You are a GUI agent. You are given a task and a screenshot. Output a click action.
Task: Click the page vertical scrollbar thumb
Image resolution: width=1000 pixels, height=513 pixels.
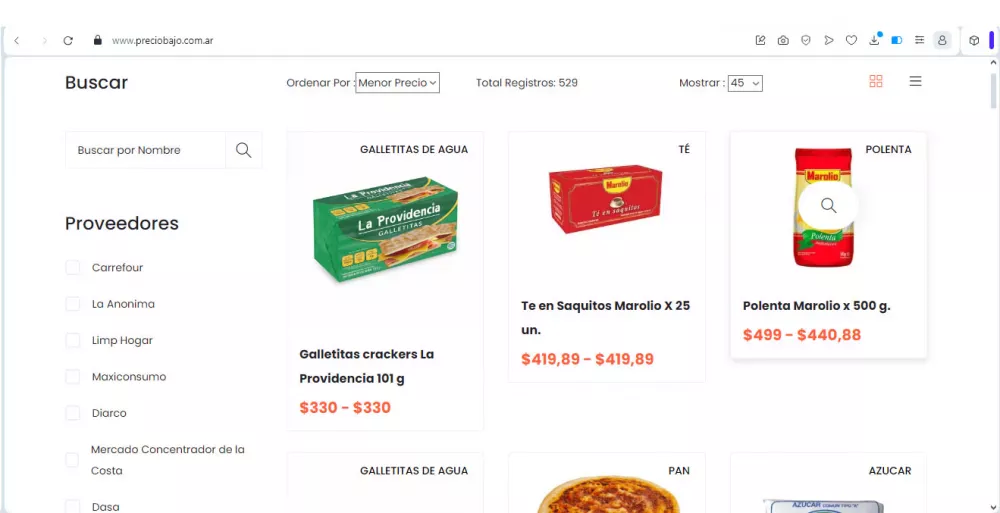[993, 86]
